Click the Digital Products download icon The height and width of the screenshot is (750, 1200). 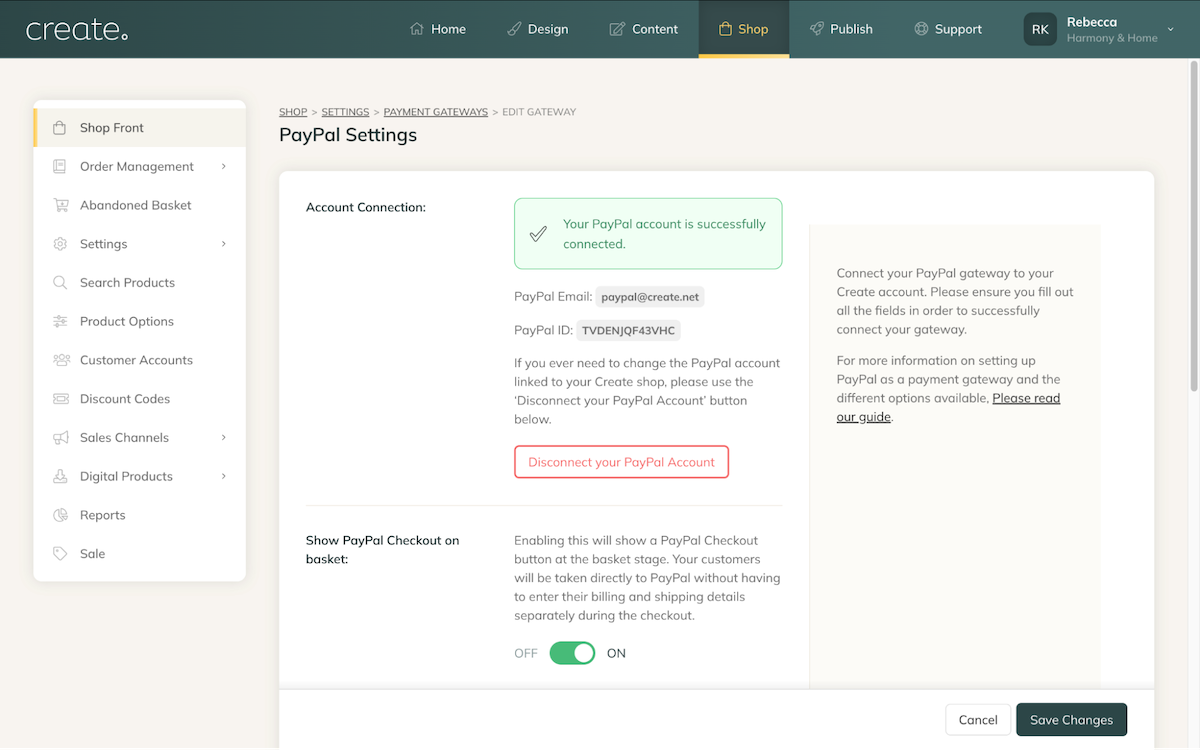click(x=60, y=476)
